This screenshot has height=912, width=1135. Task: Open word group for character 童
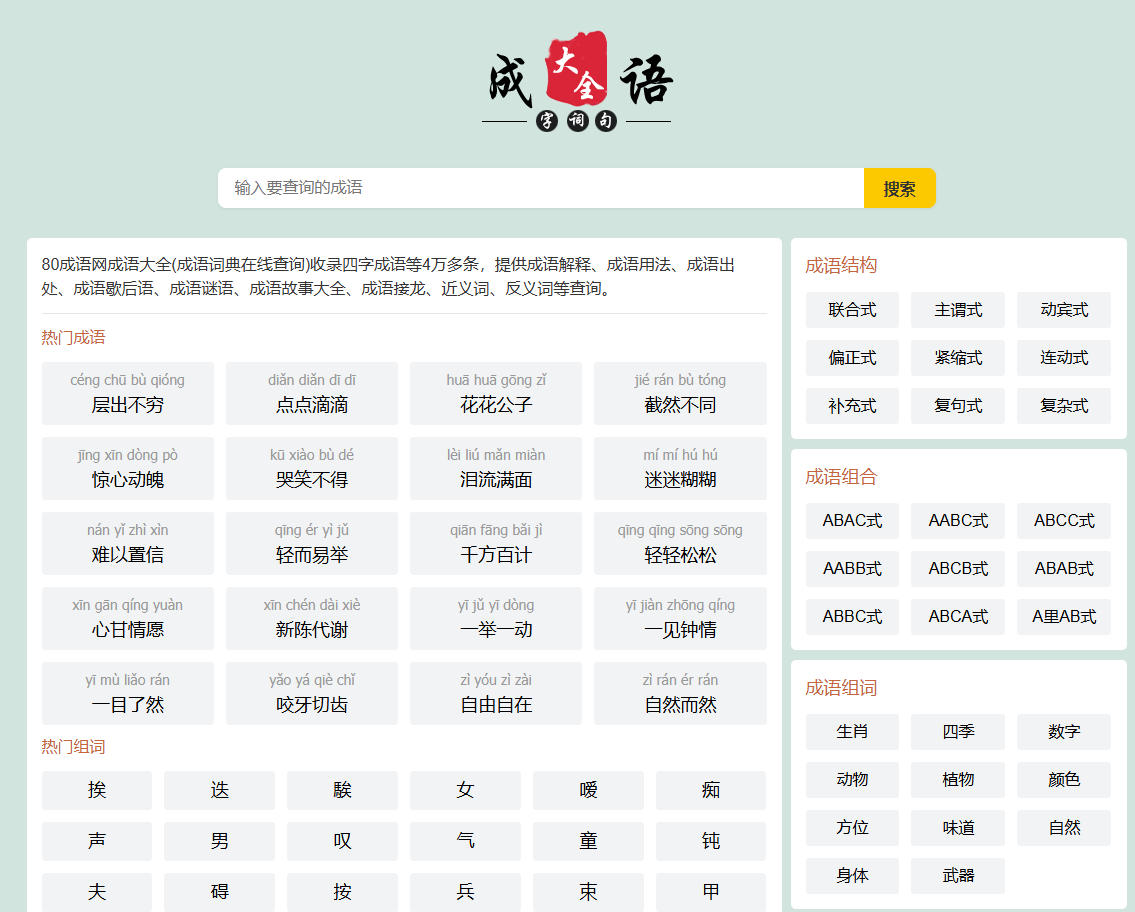click(x=588, y=841)
